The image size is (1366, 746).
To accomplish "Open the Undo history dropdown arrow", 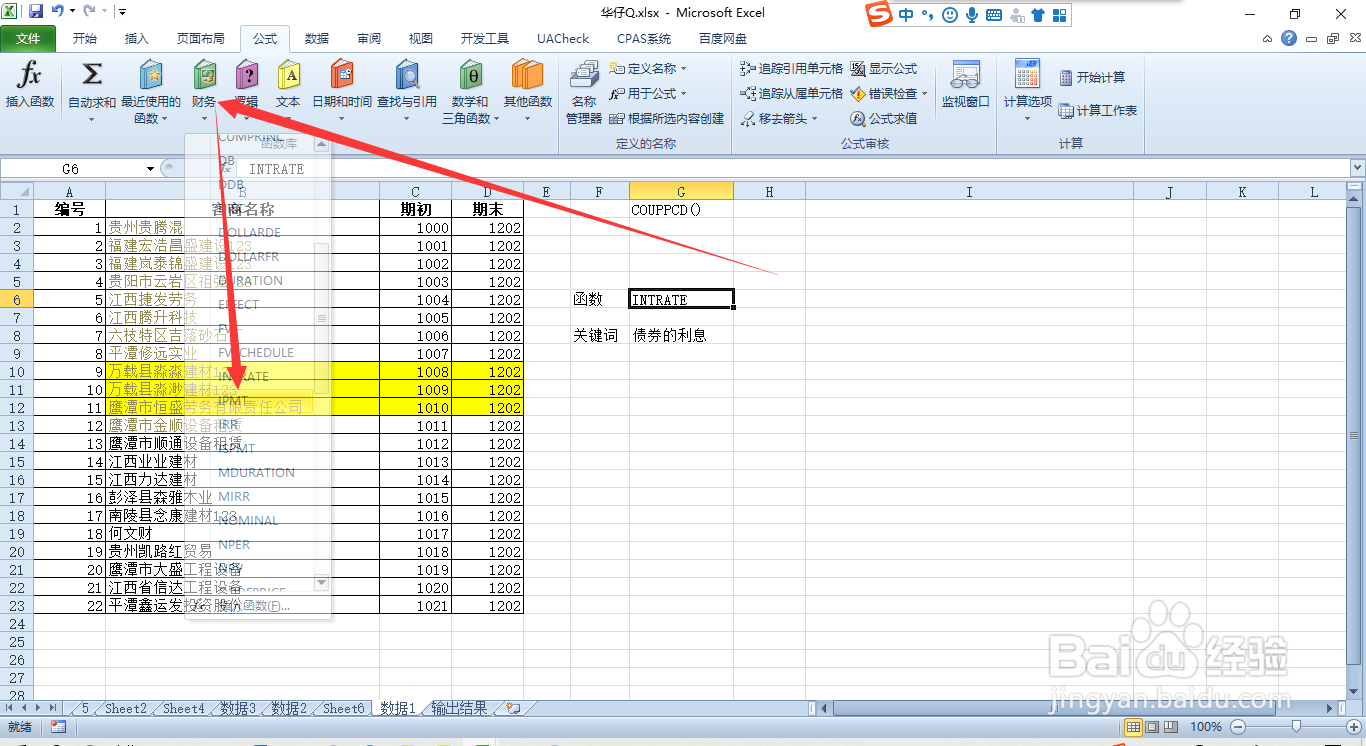I will click(72, 12).
